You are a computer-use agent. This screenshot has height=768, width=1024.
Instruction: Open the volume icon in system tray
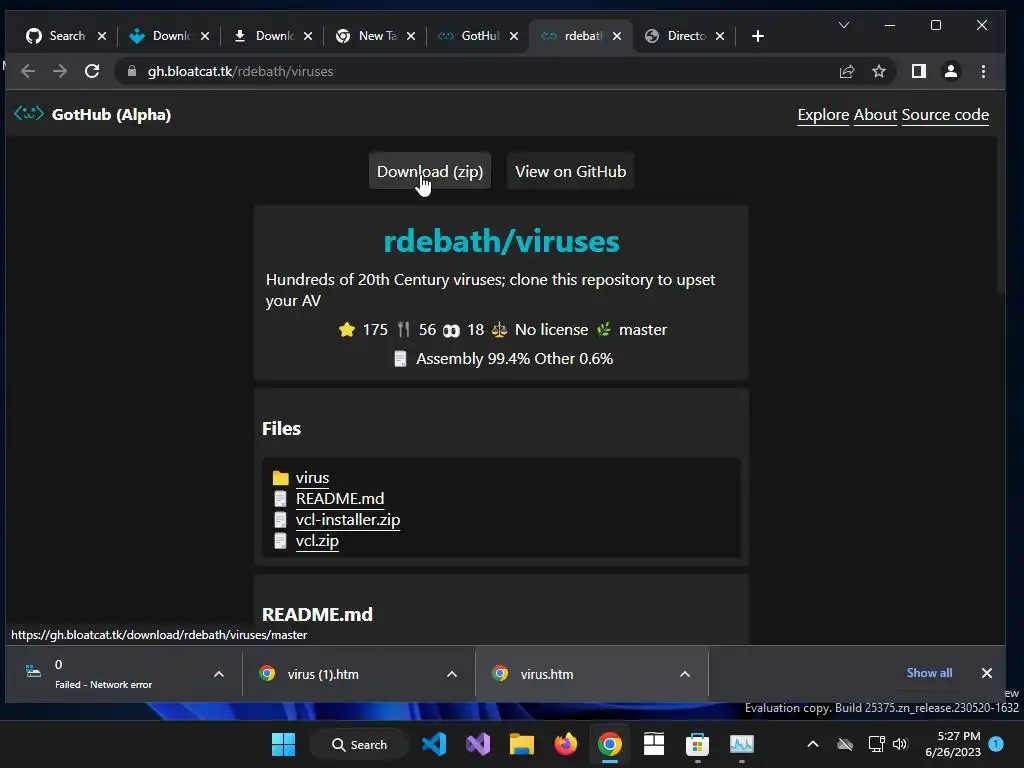(x=901, y=744)
